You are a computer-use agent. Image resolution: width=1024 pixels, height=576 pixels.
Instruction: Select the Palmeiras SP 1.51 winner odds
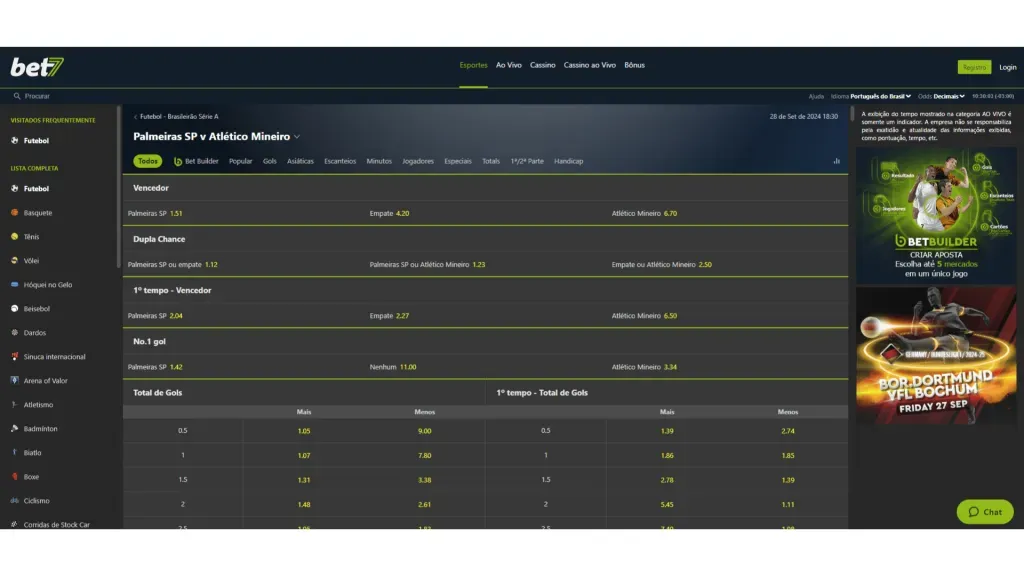pos(176,213)
